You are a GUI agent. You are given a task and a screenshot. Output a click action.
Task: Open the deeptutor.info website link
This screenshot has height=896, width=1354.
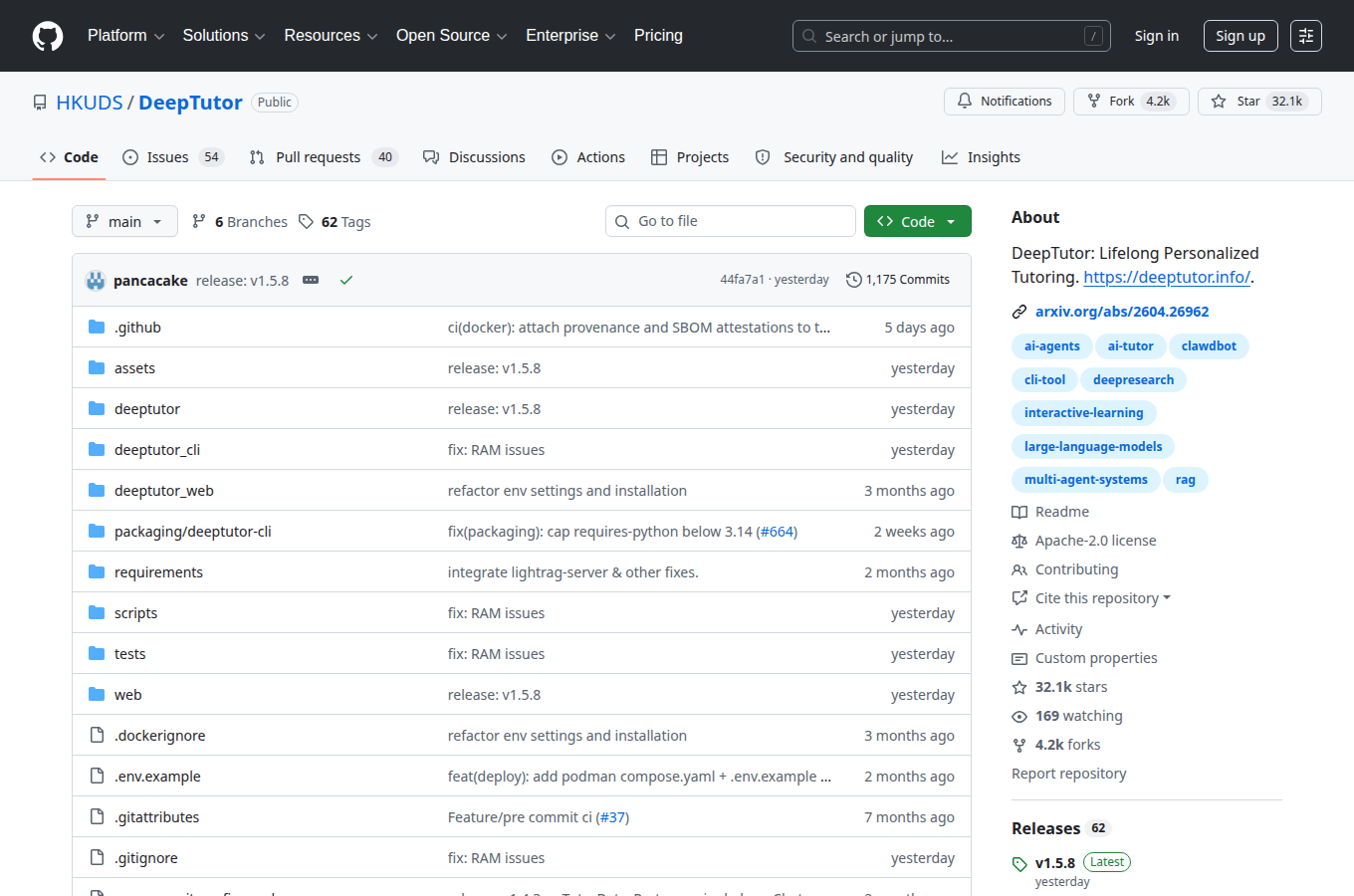pos(1167,277)
